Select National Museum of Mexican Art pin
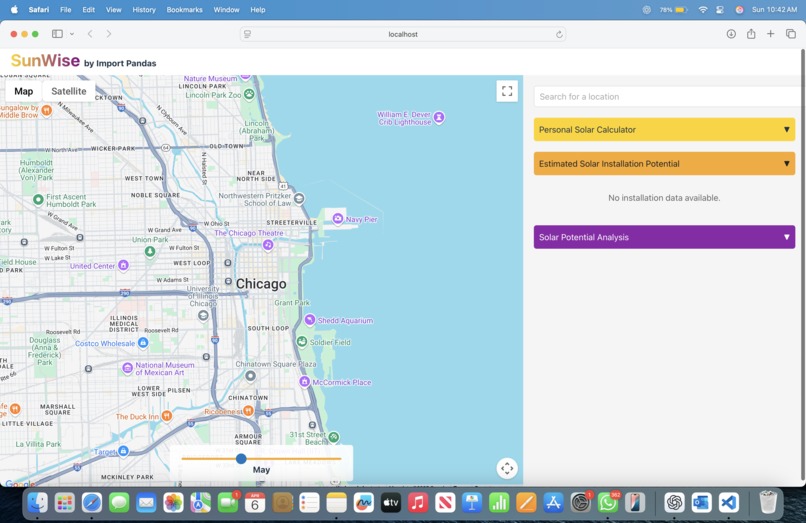 coord(127,368)
